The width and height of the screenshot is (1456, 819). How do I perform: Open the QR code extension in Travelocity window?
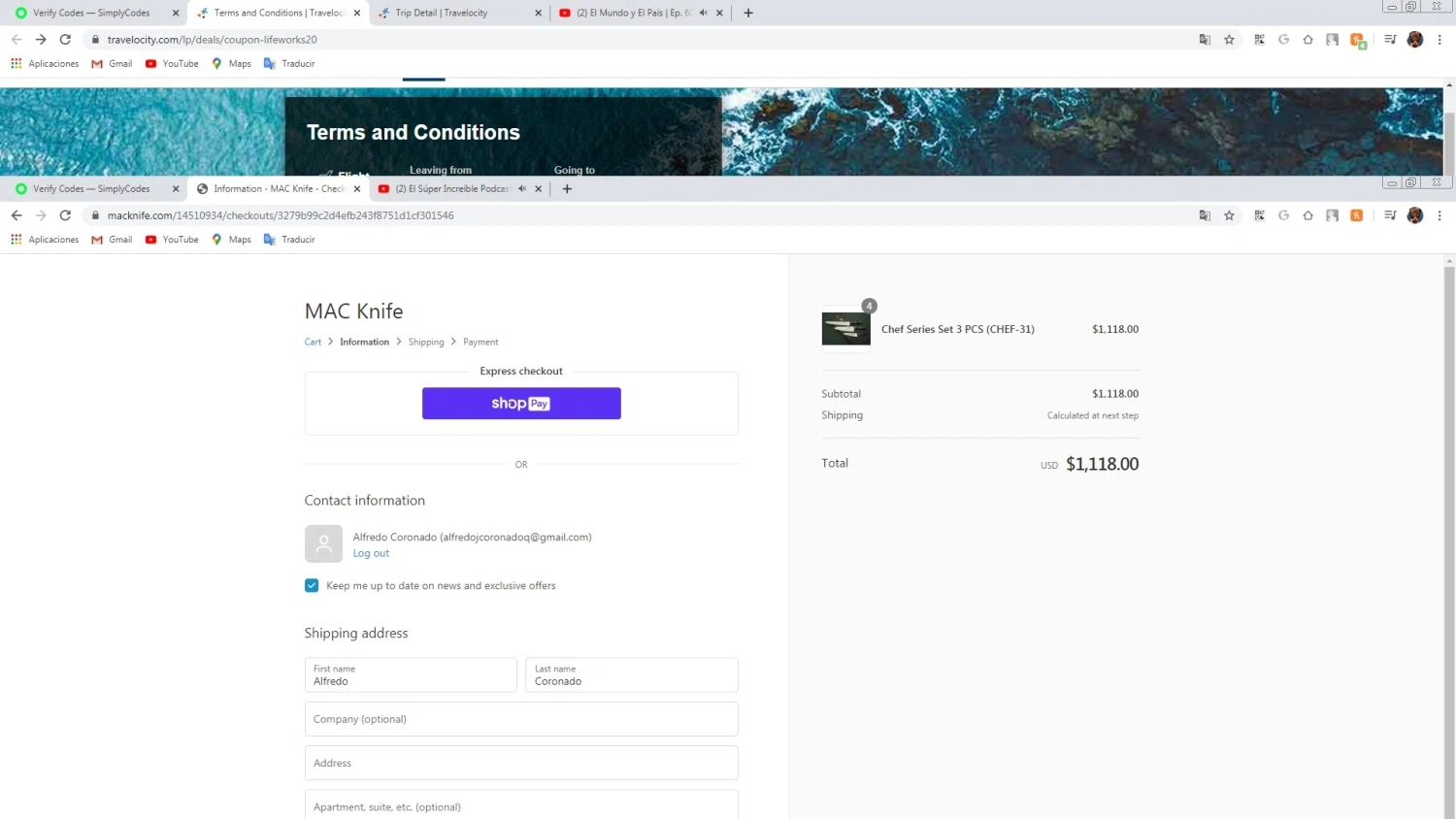tap(1259, 40)
